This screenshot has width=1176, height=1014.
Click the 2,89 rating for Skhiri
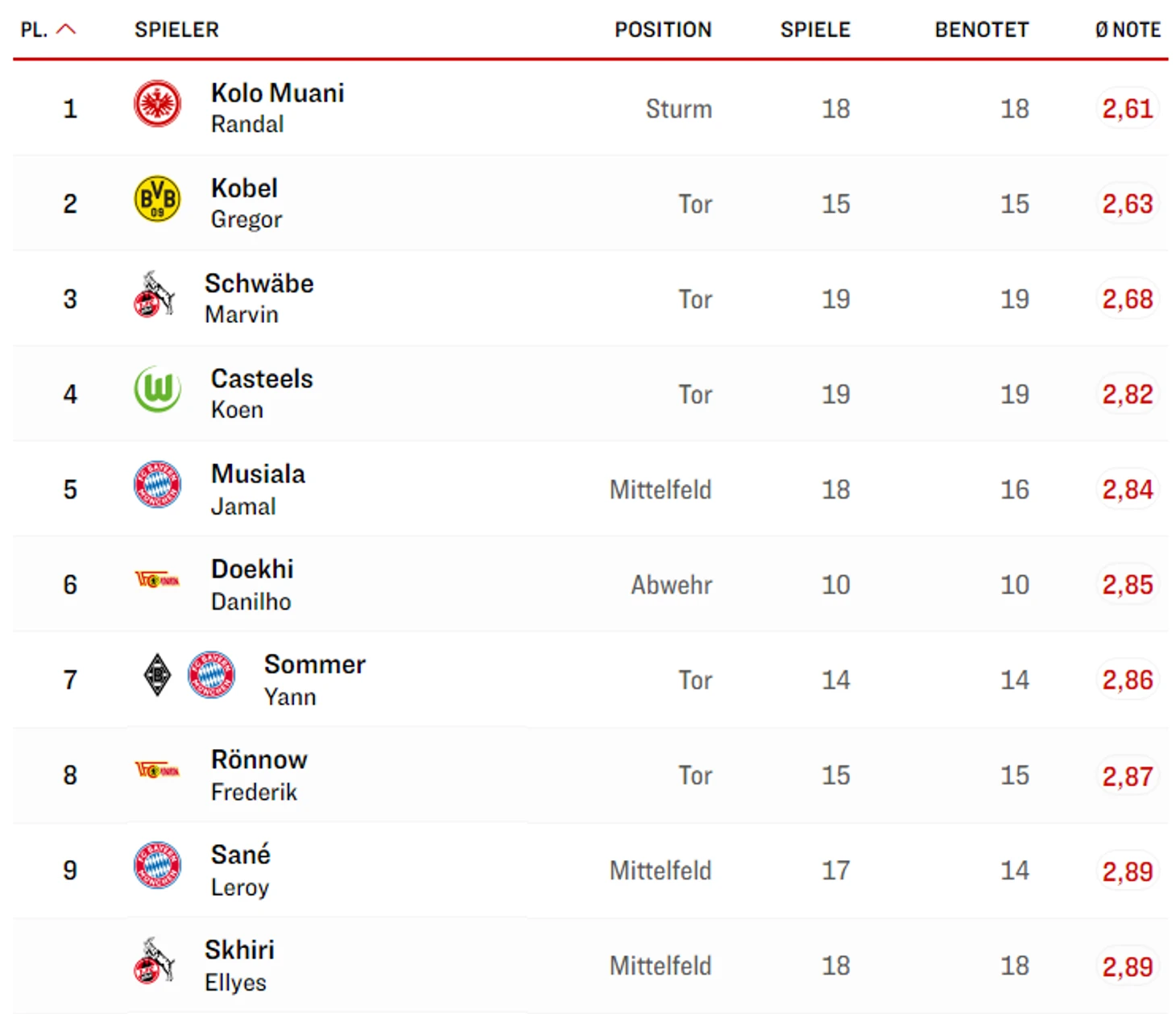click(x=1128, y=966)
